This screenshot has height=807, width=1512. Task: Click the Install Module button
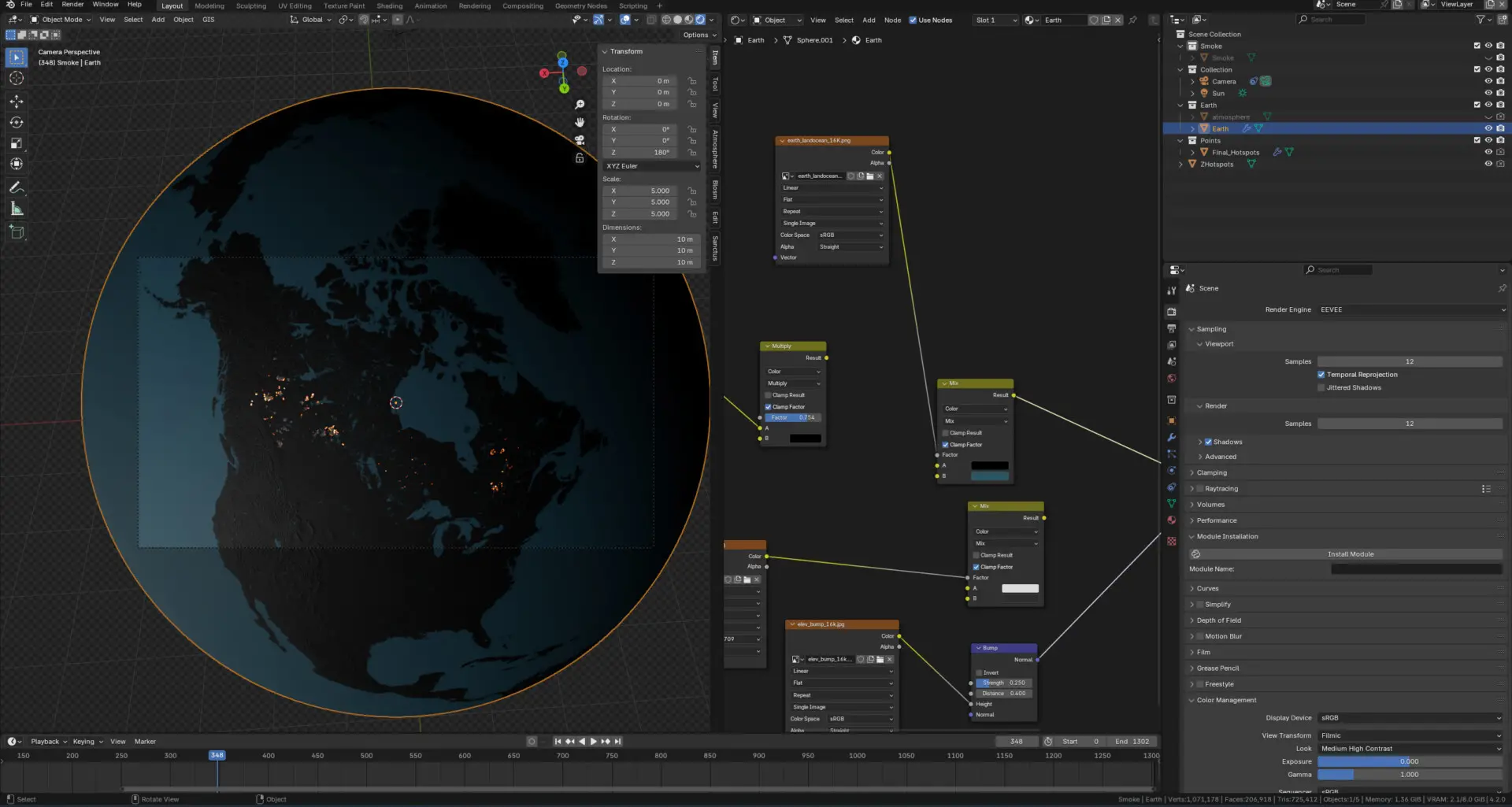[1350, 554]
